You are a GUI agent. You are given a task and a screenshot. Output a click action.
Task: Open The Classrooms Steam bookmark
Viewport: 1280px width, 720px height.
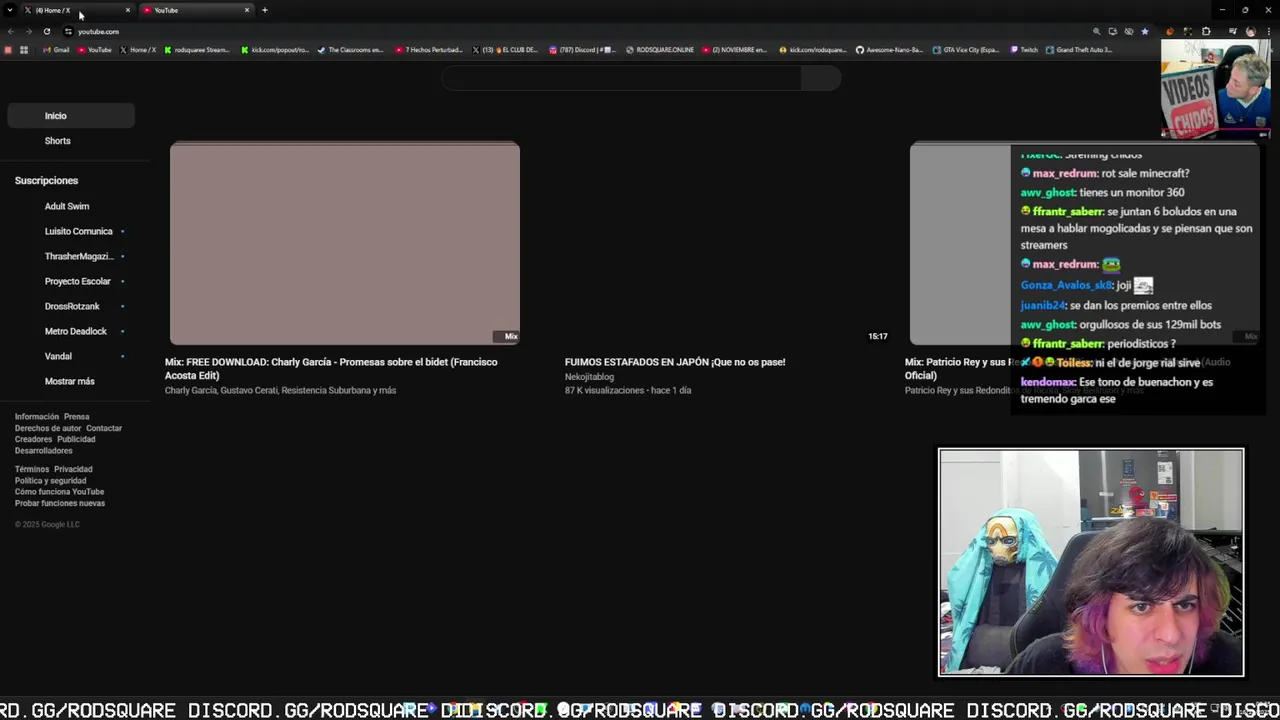click(x=350, y=50)
